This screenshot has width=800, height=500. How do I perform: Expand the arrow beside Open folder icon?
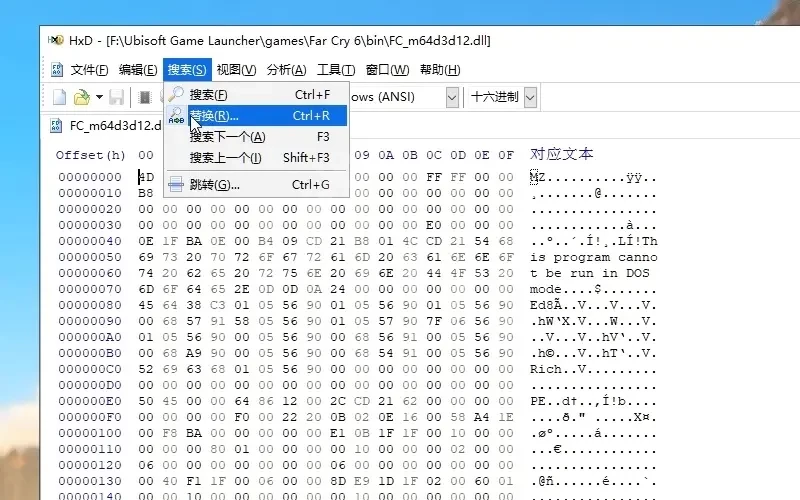(99, 97)
